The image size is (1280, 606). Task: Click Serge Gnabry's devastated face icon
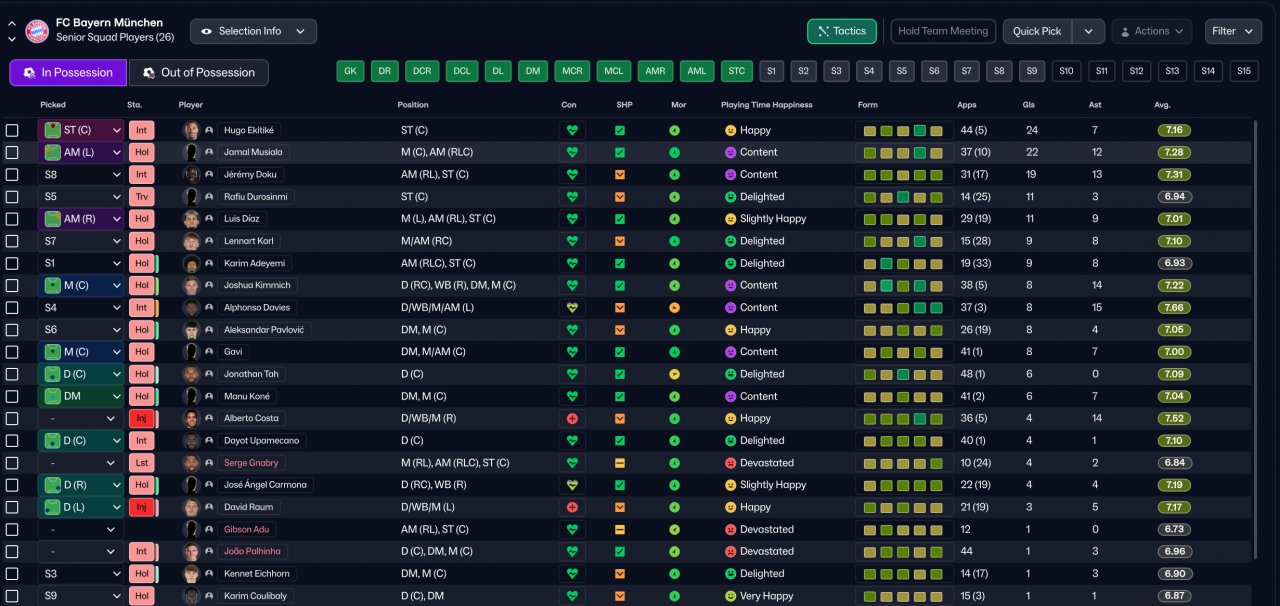tap(730, 463)
